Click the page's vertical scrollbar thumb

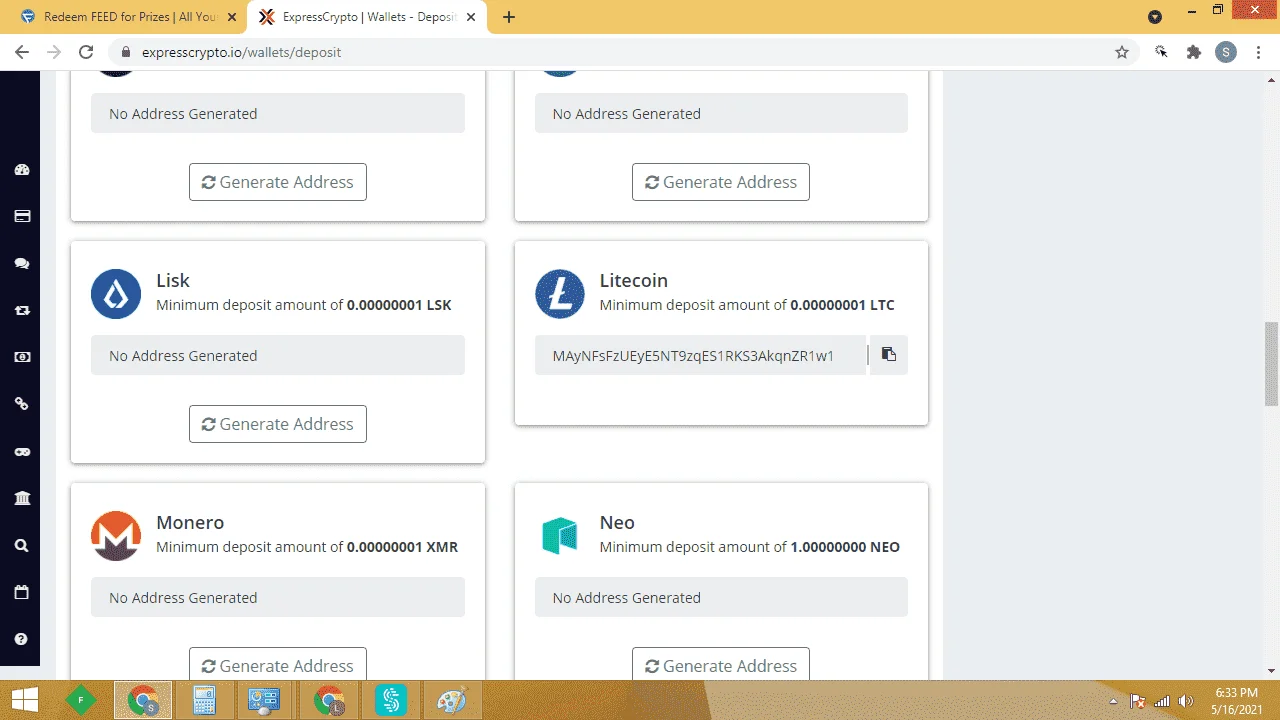(x=1271, y=364)
